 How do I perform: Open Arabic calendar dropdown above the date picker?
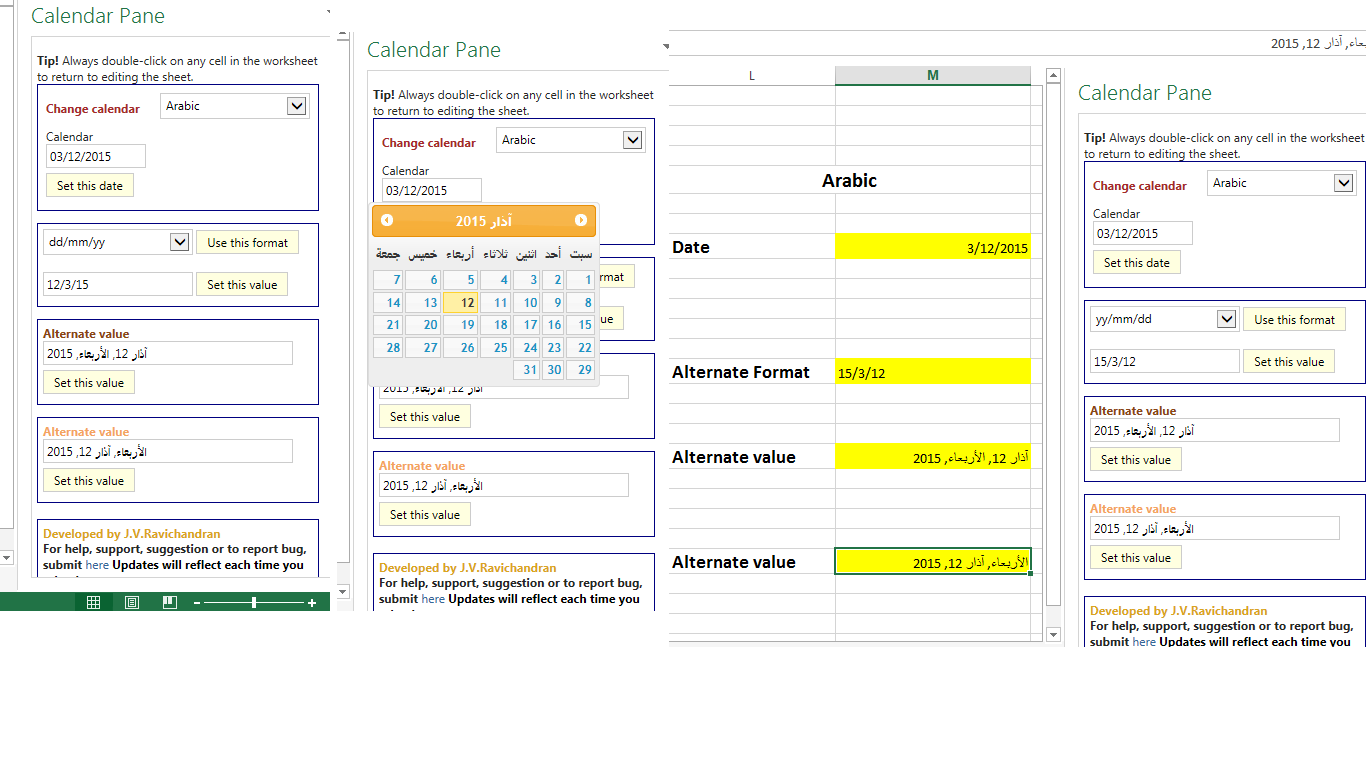pos(633,140)
